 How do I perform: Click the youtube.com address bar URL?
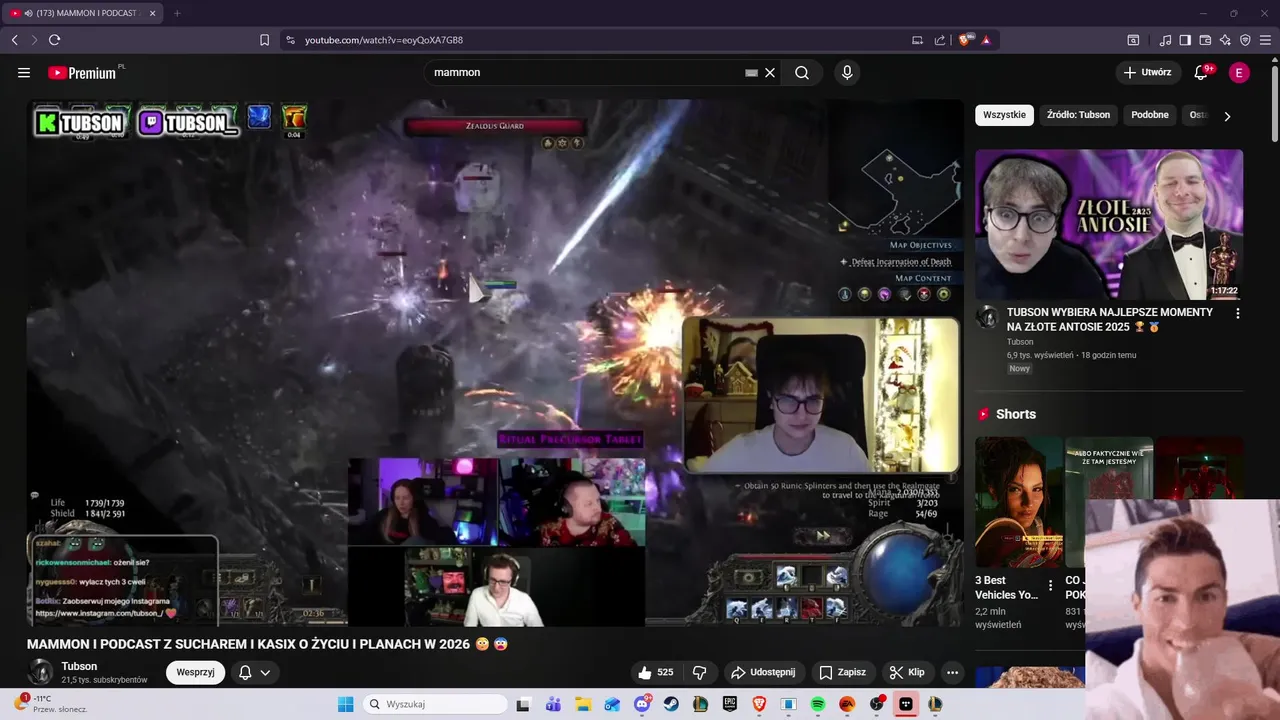click(x=384, y=40)
